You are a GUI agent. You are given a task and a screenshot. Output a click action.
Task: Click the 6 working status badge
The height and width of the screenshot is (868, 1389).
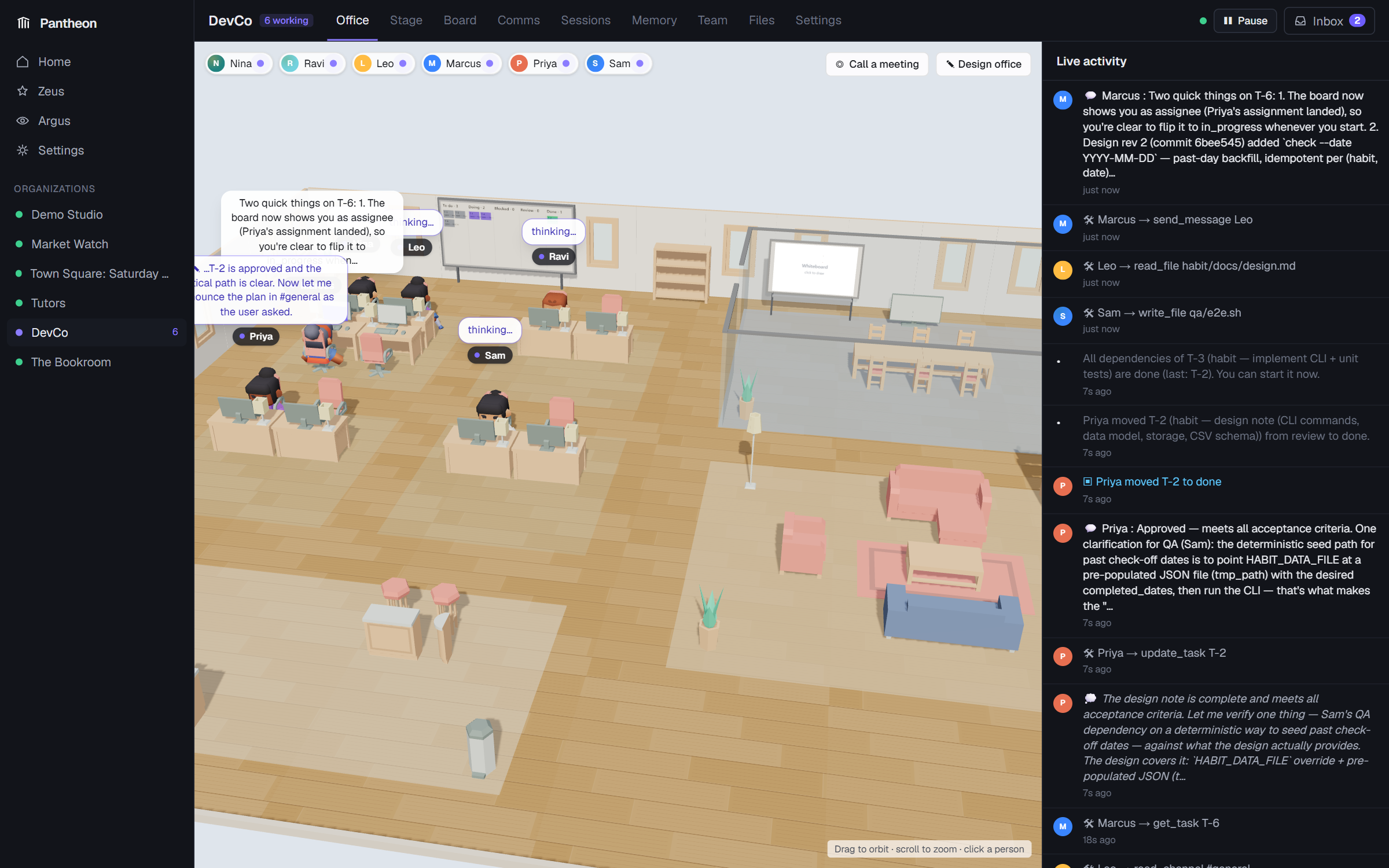[x=286, y=20]
